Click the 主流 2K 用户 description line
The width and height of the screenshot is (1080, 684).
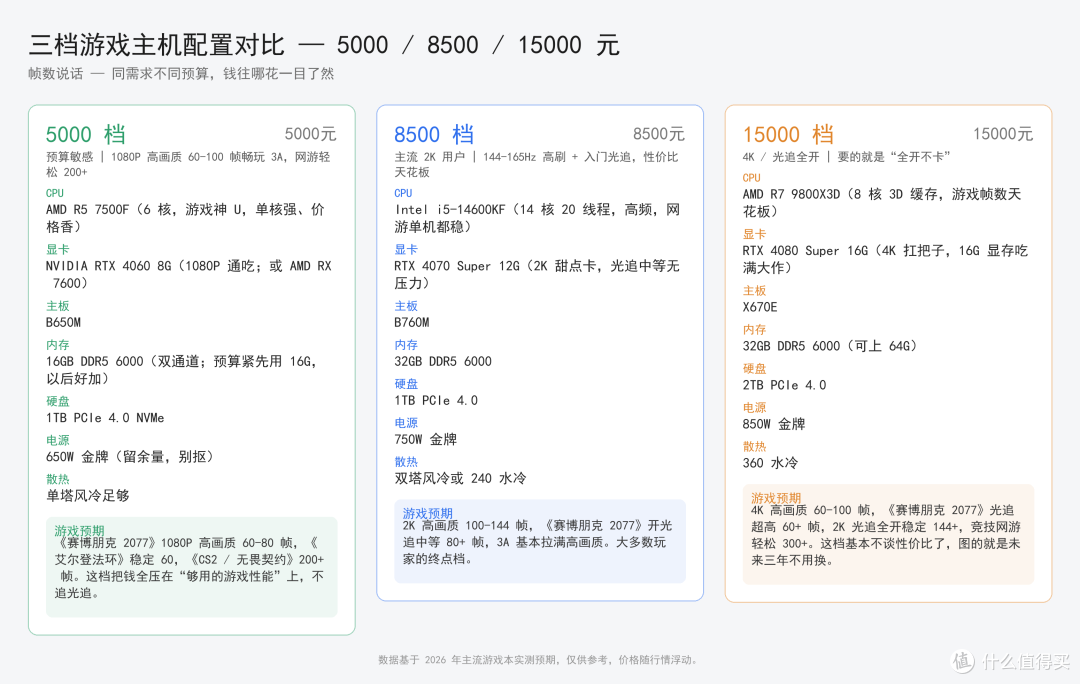point(536,165)
